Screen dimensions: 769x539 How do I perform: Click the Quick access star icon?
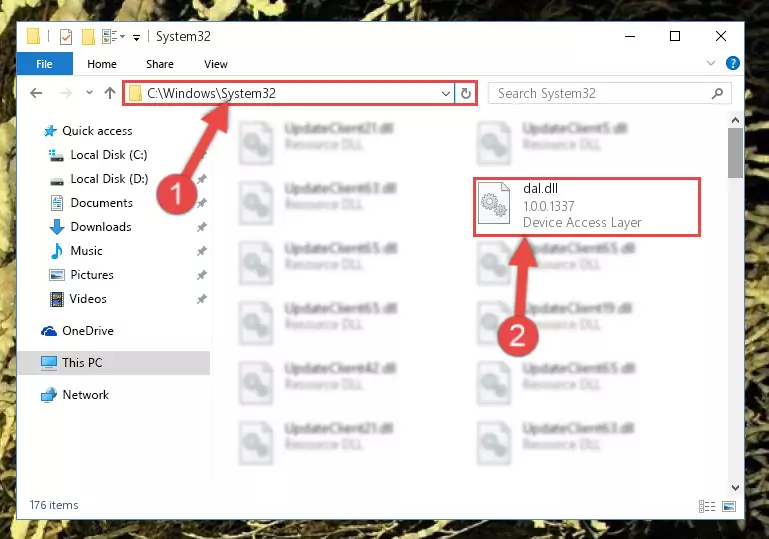tap(50, 131)
